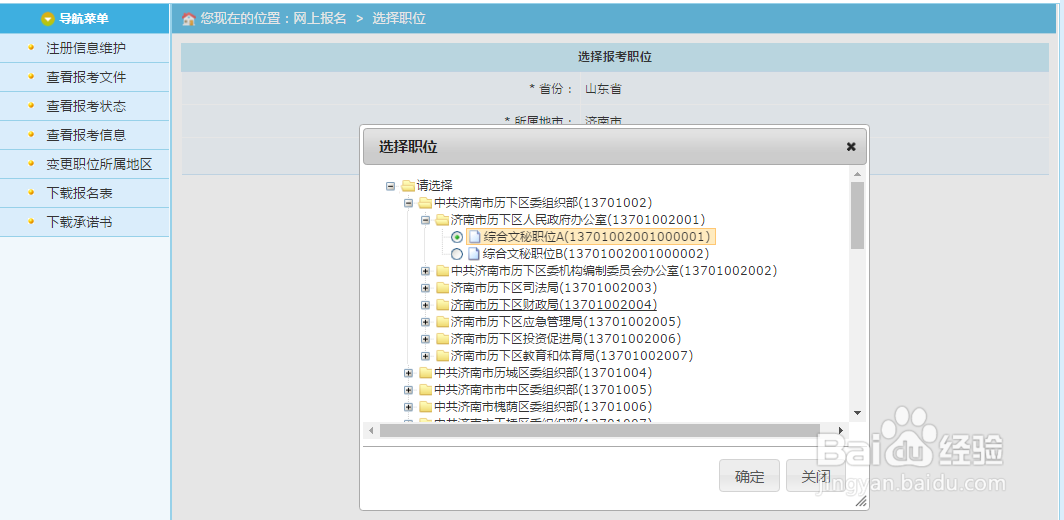Click 网上报名 in the breadcrumb
1064x520 pixels.
pyautogui.click(x=320, y=19)
